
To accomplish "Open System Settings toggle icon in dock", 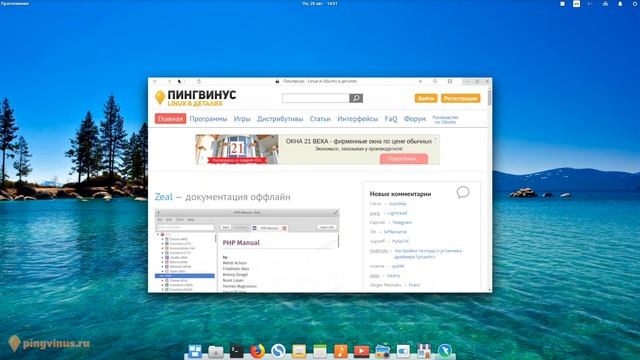I will (x=403, y=351).
